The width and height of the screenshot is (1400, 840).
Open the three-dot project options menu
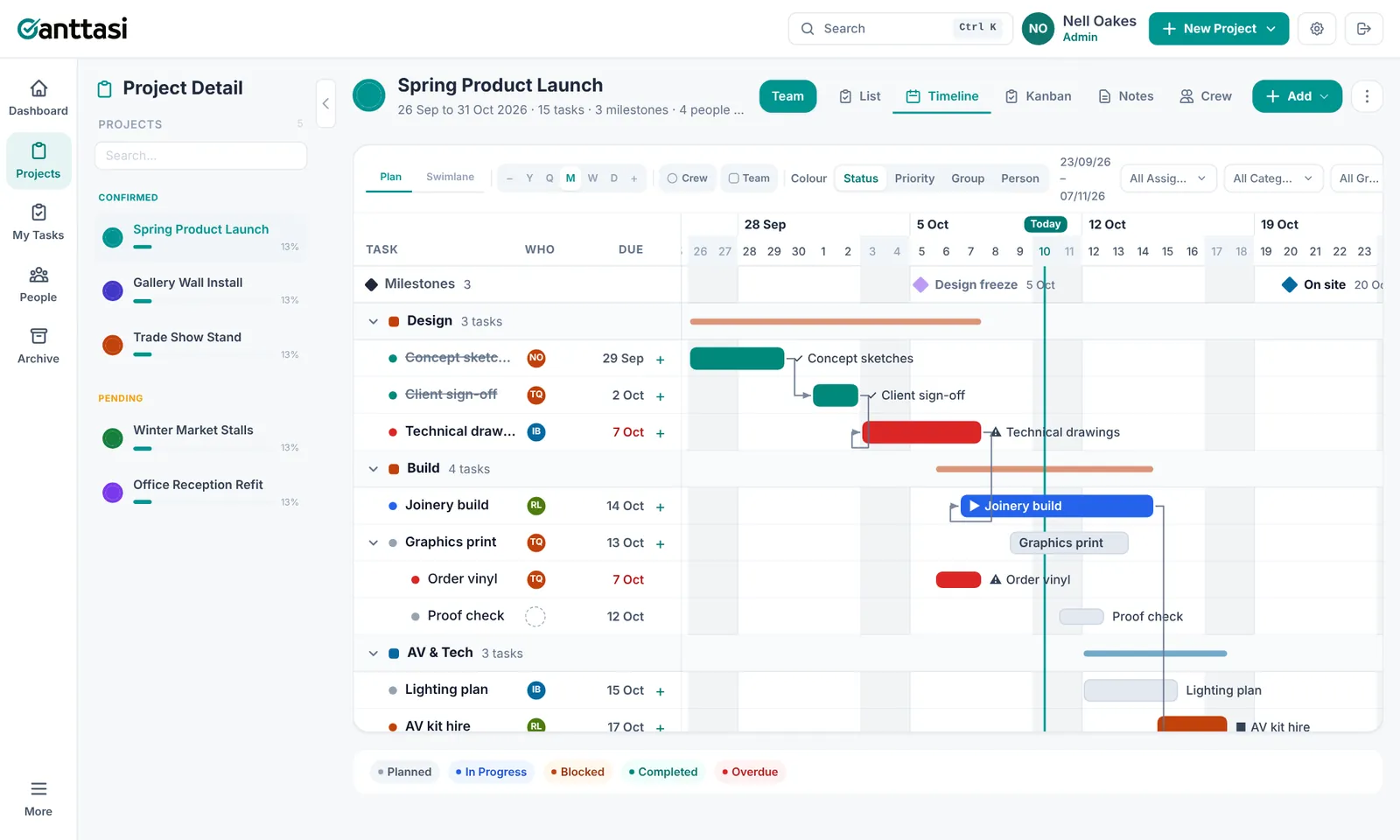click(x=1367, y=96)
